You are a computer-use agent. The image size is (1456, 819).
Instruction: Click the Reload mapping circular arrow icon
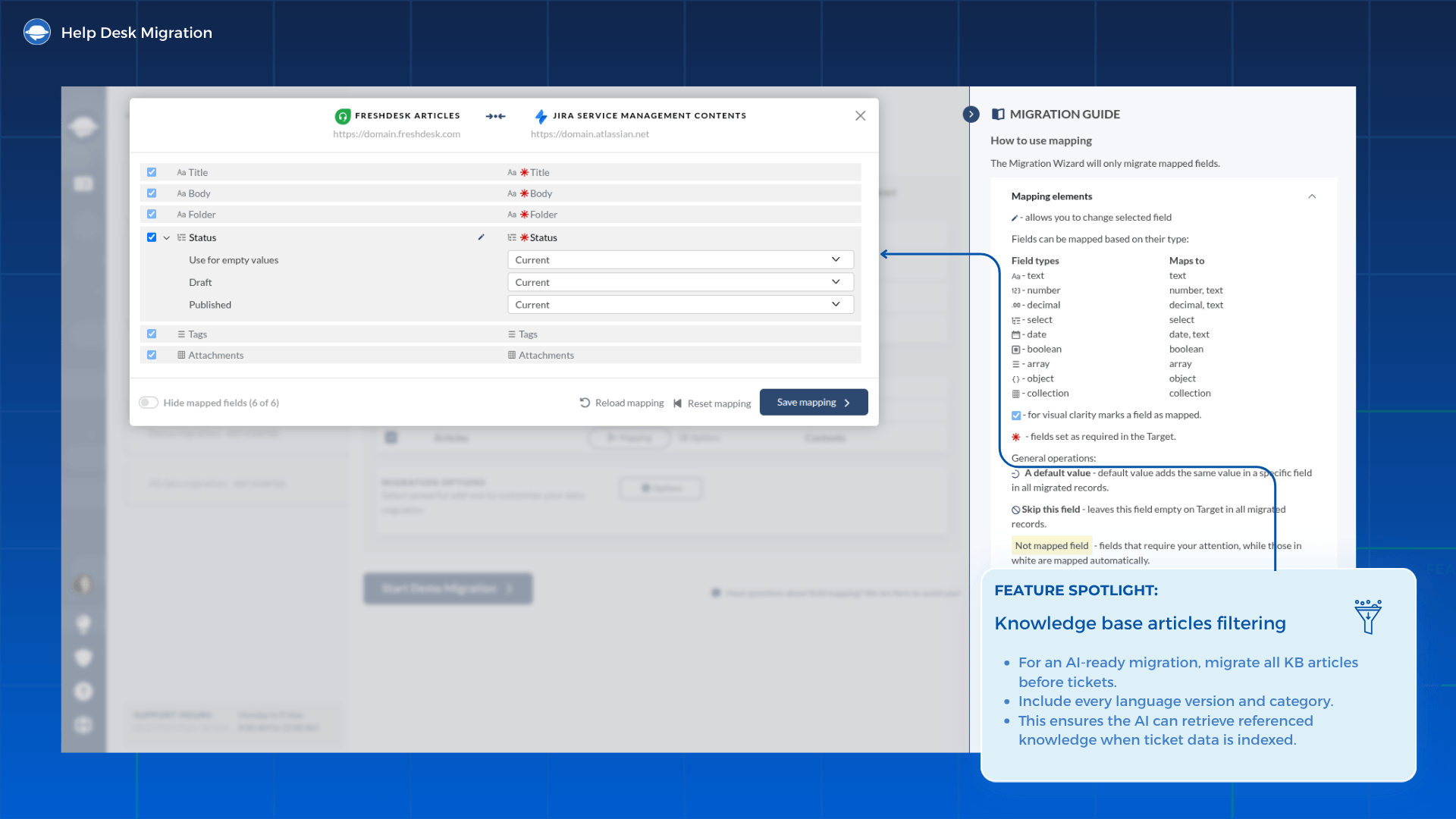(x=585, y=403)
